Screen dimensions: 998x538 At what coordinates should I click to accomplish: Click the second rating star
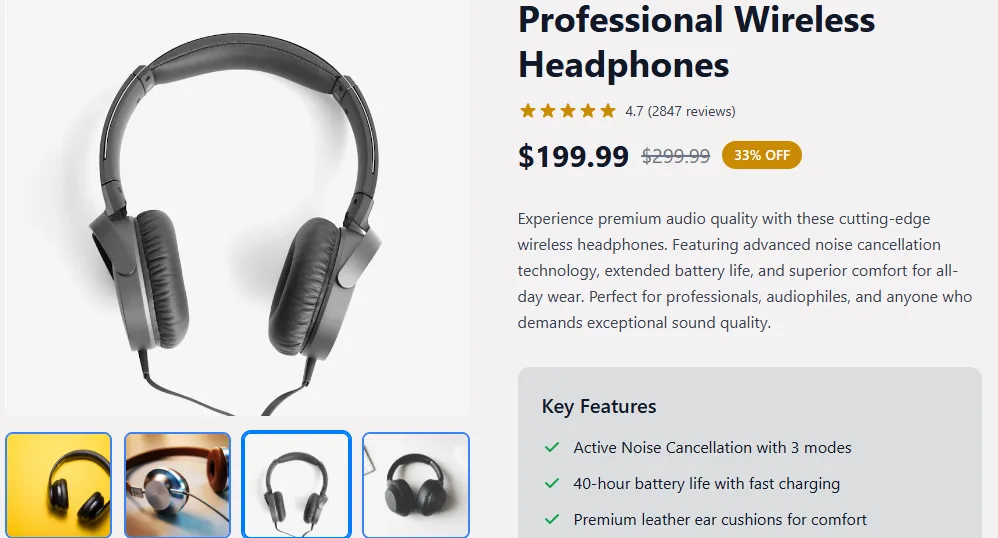pyautogui.click(x=547, y=111)
